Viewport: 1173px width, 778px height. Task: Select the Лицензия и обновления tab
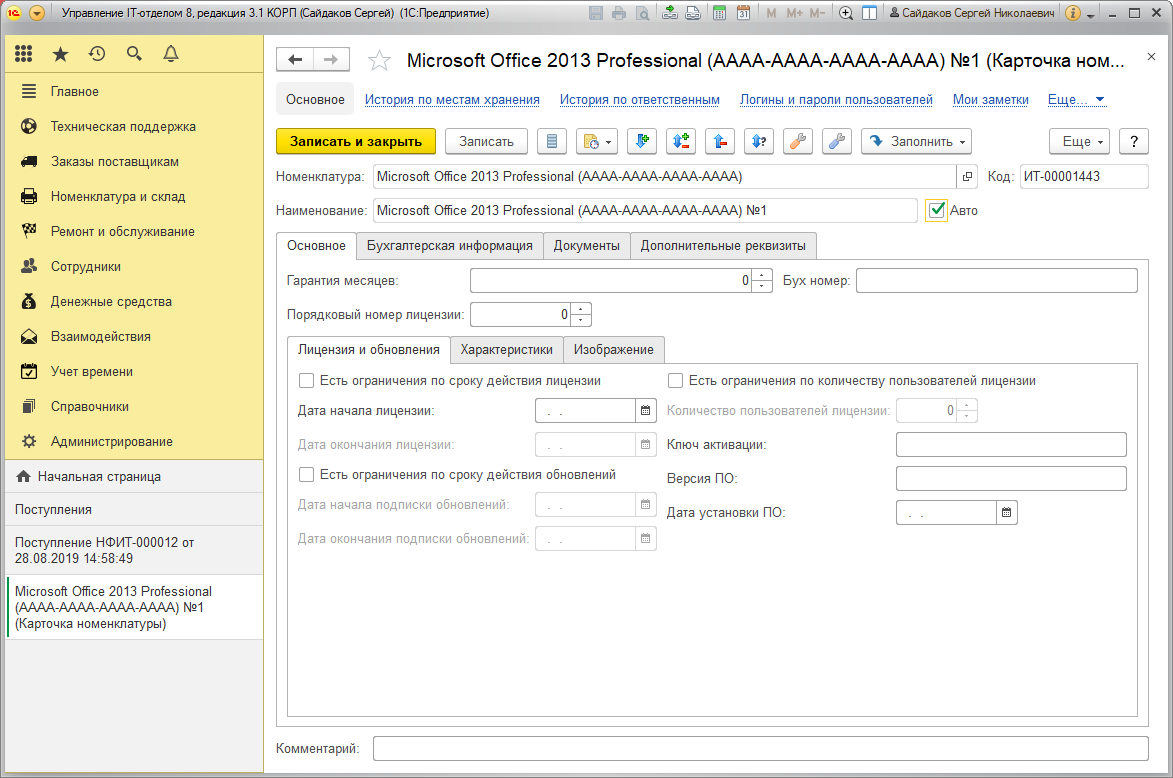[369, 349]
